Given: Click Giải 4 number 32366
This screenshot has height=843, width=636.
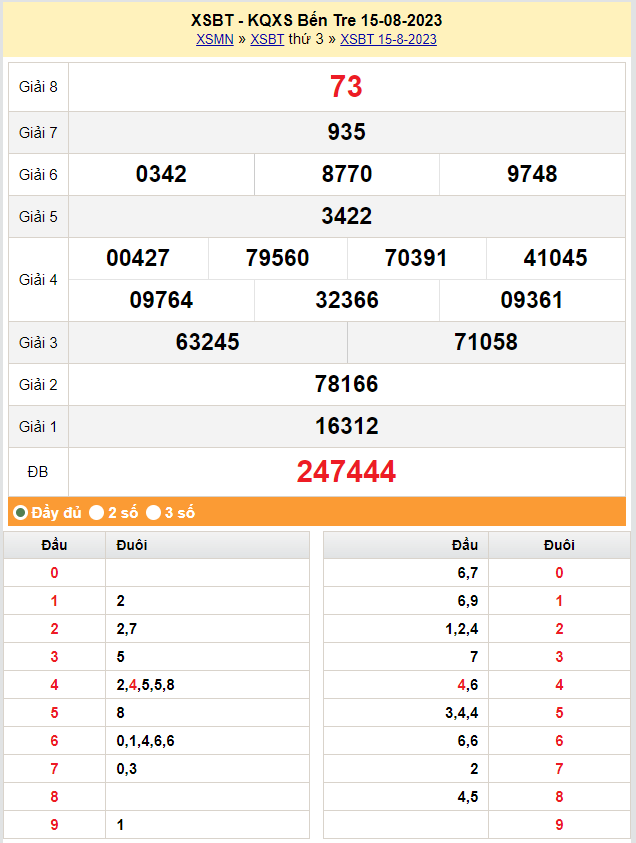Looking at the screenshot, I should pos(346,300).
